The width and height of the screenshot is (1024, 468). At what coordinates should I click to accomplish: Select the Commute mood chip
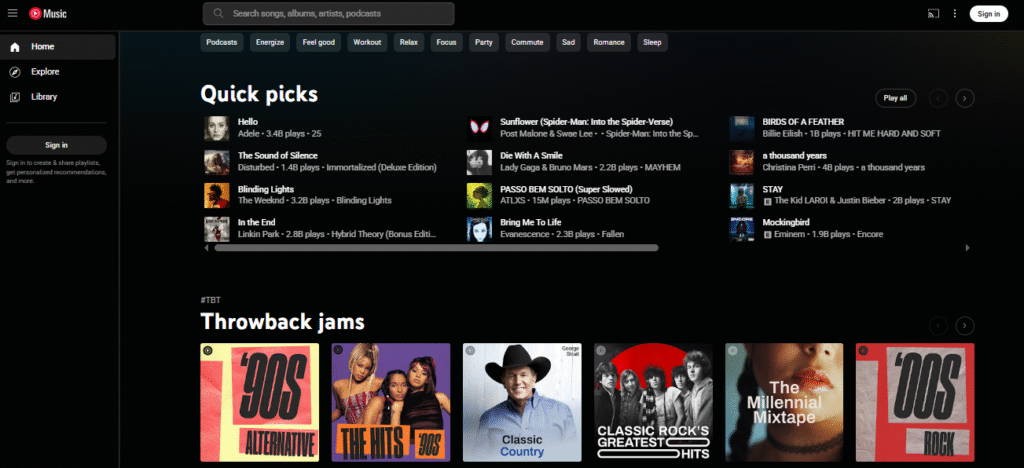[x=527, y=42]
